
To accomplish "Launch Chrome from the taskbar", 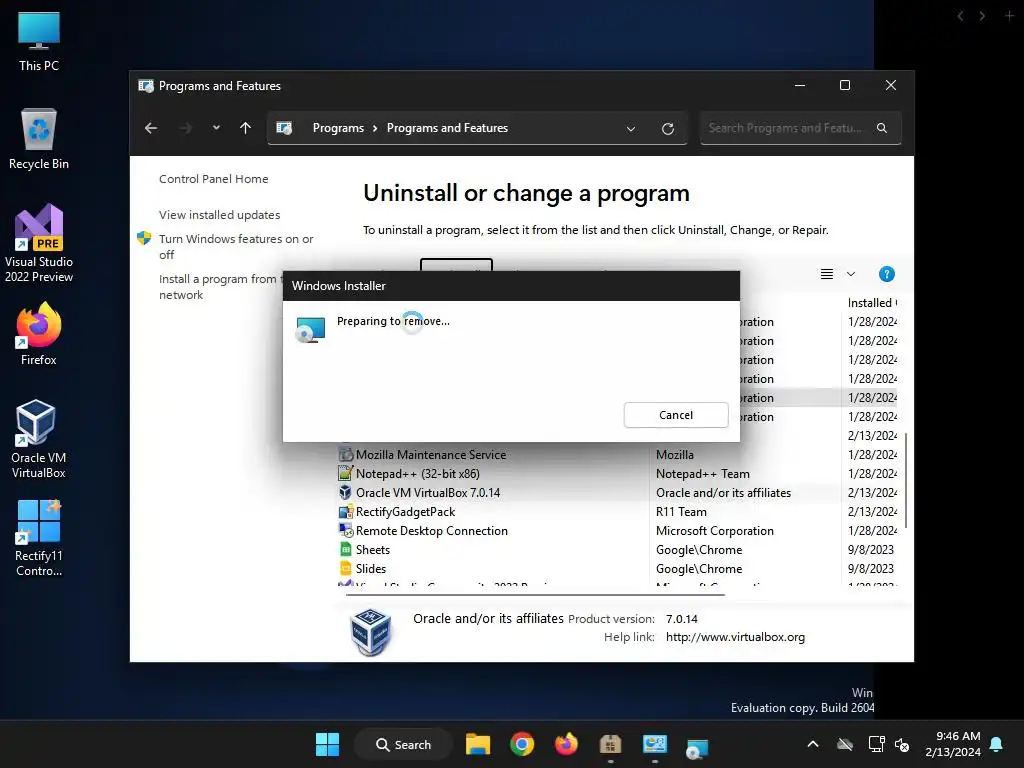I will point(522,744).
